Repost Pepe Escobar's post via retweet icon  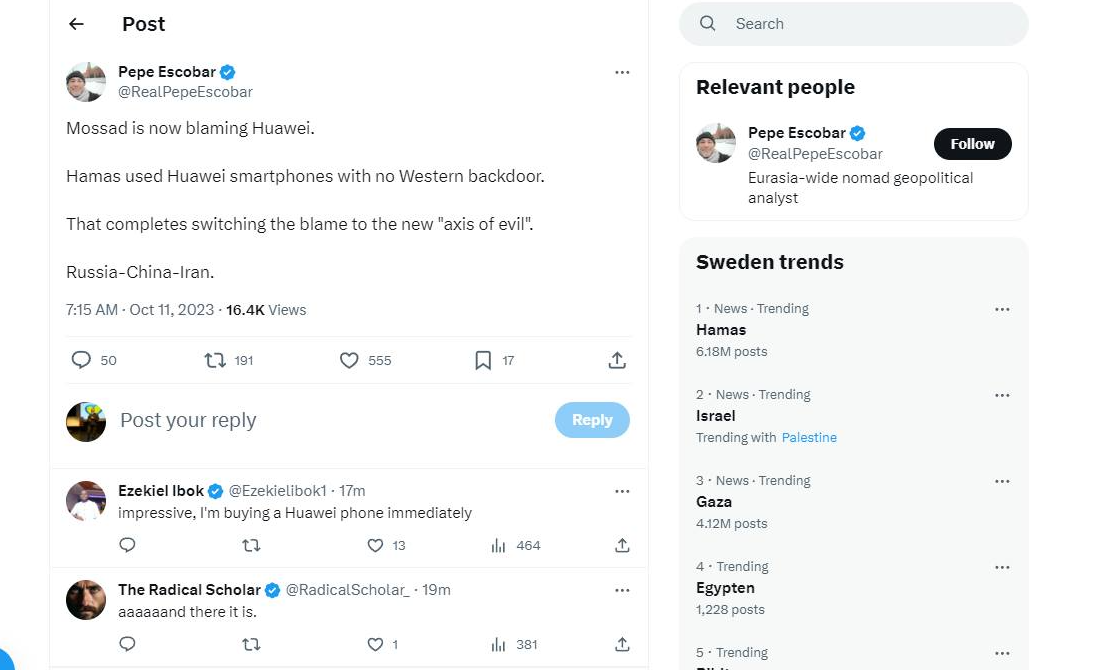[215, 360]
